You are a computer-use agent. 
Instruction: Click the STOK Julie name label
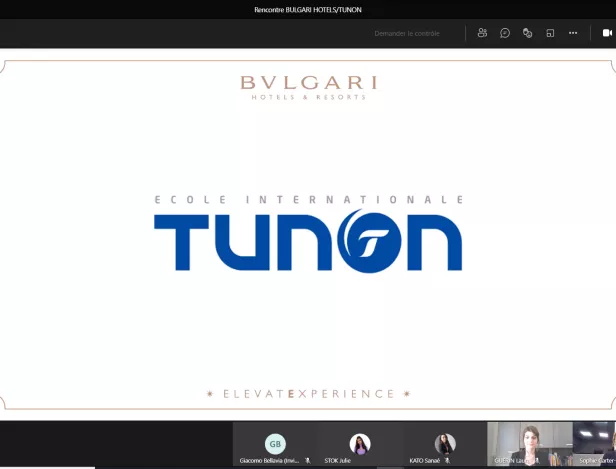(337, 460)
